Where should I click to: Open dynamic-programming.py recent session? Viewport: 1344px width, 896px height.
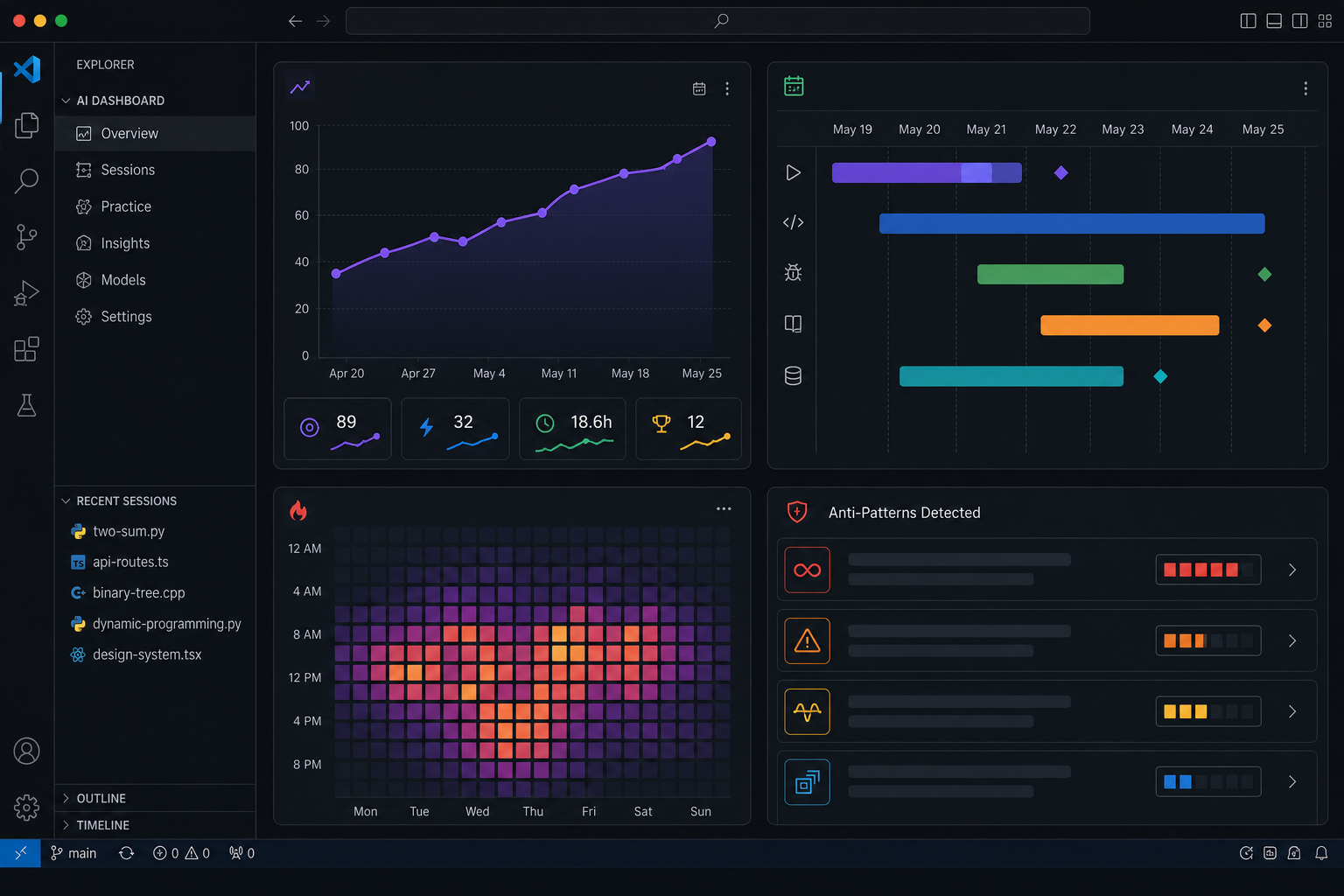[155, 624]
